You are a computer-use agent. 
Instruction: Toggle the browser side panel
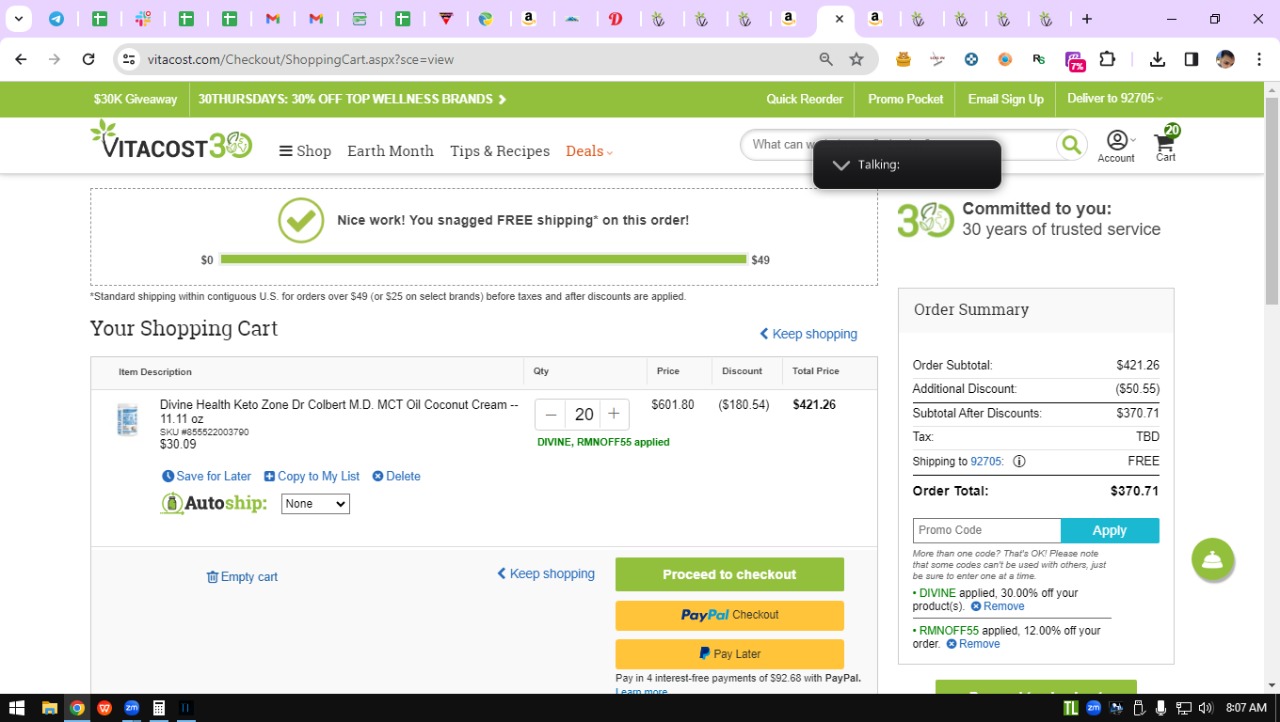pyautogui.click(x=1191, y=59)
